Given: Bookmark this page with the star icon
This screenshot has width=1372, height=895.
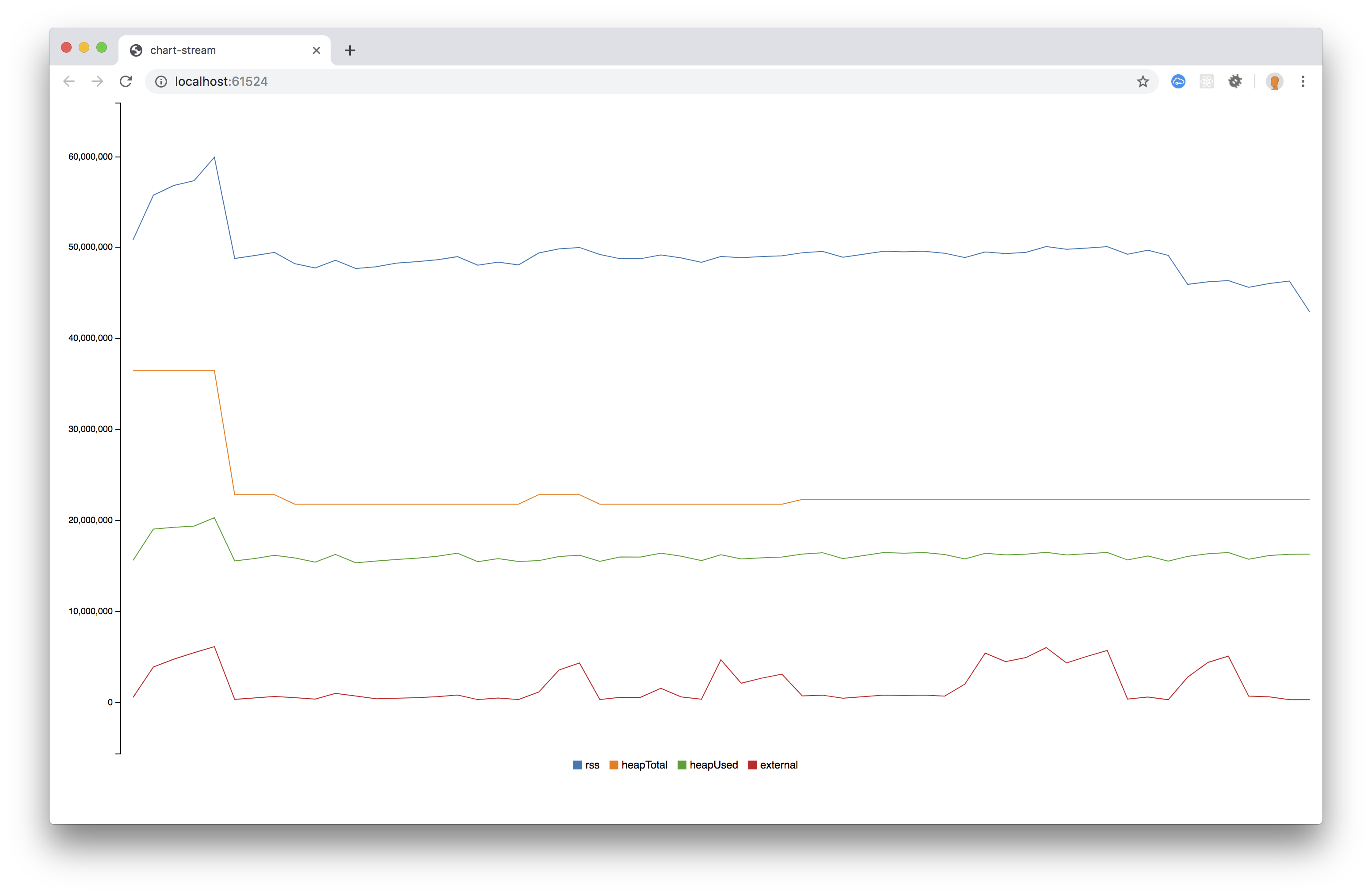Looking at the screenshot, I should coord(1143,81).
